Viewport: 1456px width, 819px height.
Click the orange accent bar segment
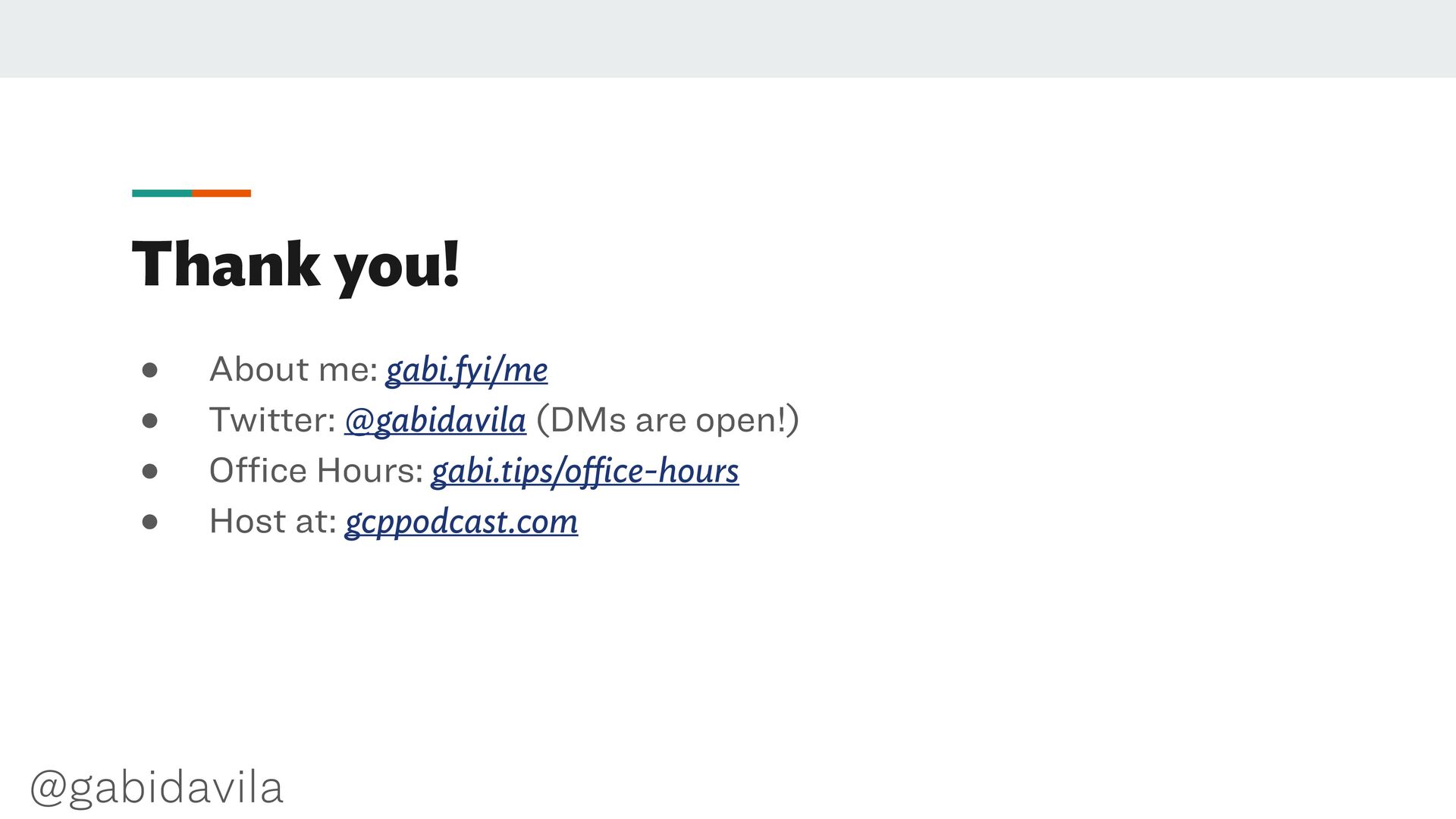[x=221, y=193]
